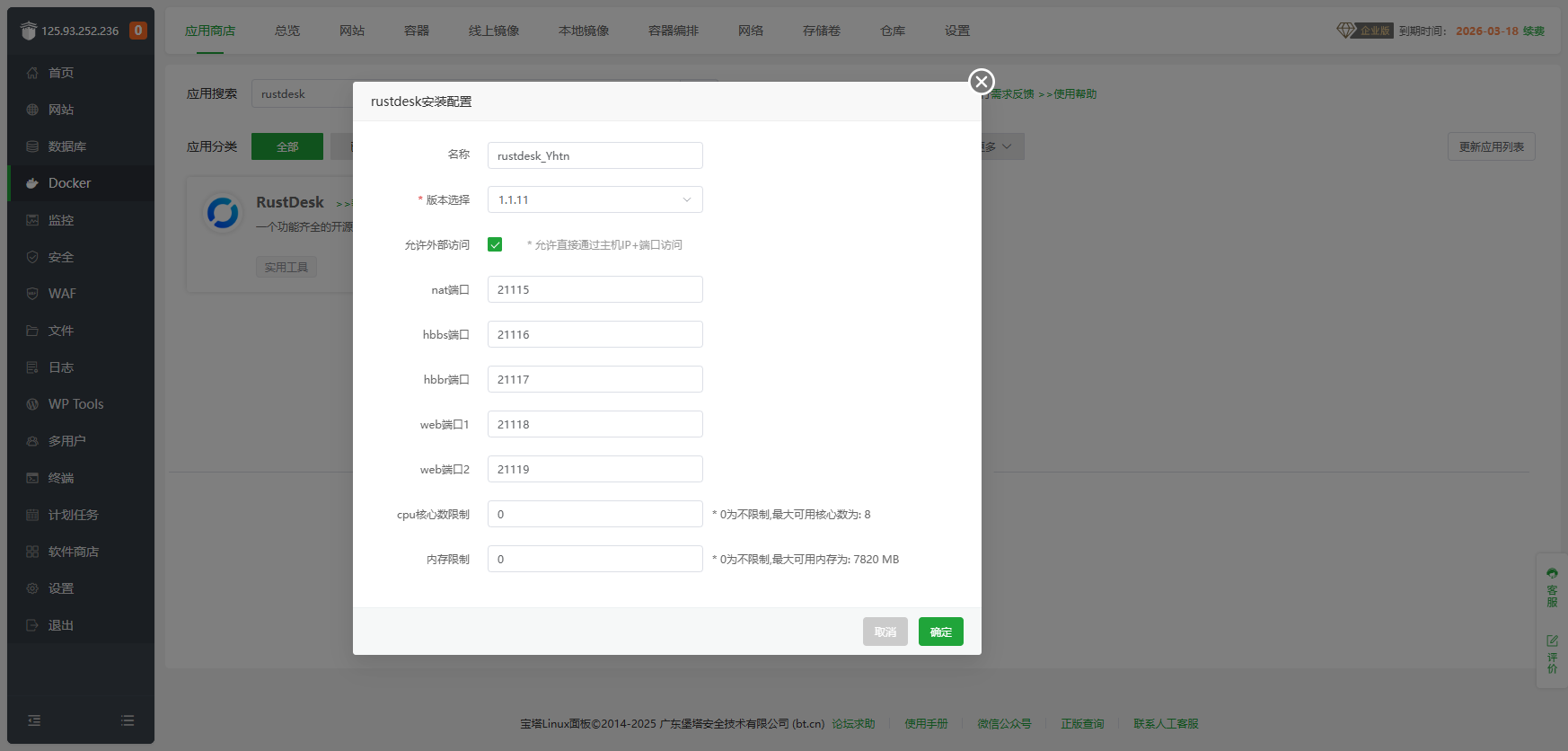Open the 联系人工客服 footer link

(1166, 723)
